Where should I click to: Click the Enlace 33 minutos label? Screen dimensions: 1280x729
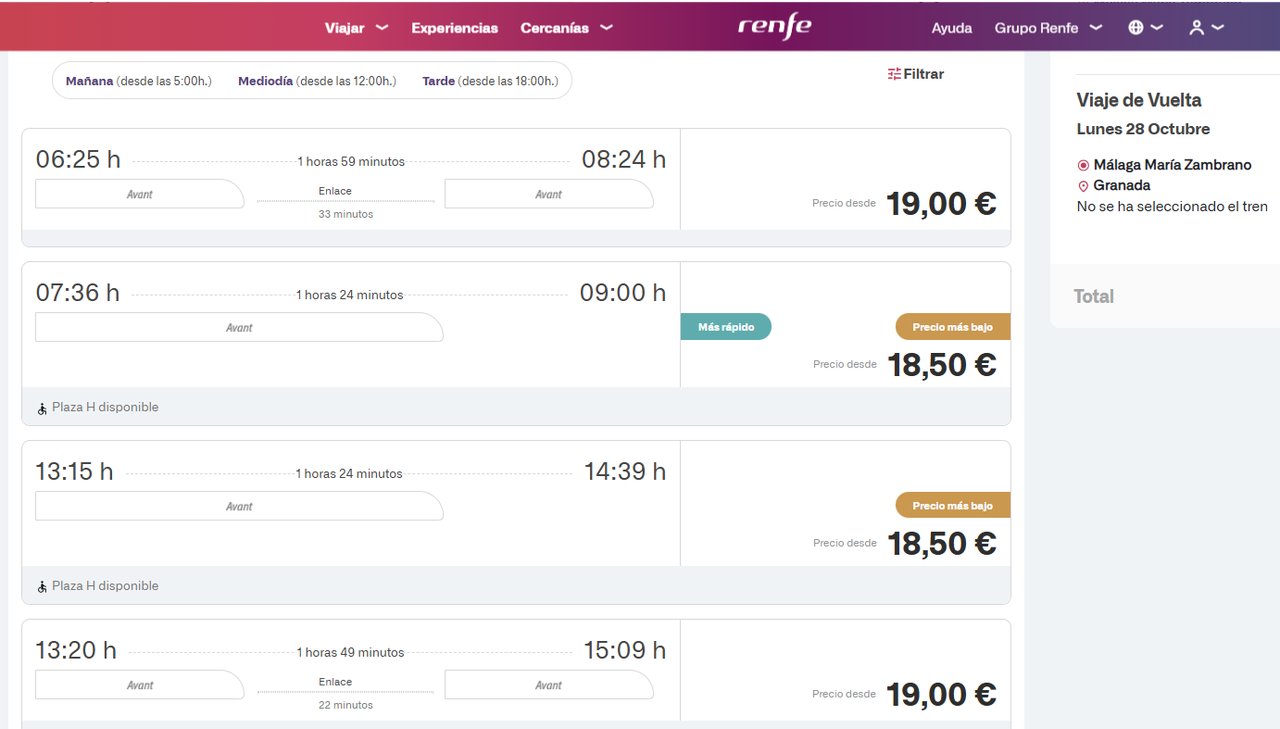(346, 202)
